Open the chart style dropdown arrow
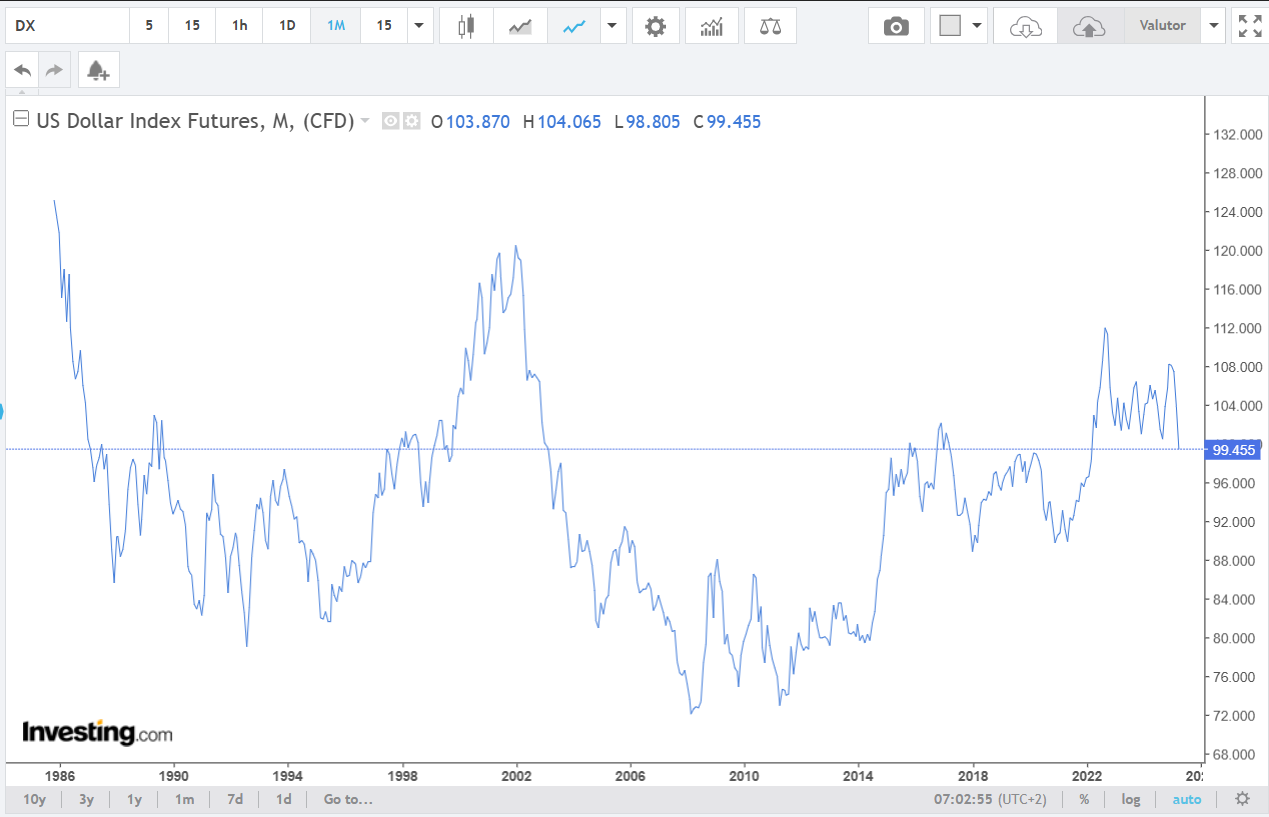 click(x=611, y=26)
